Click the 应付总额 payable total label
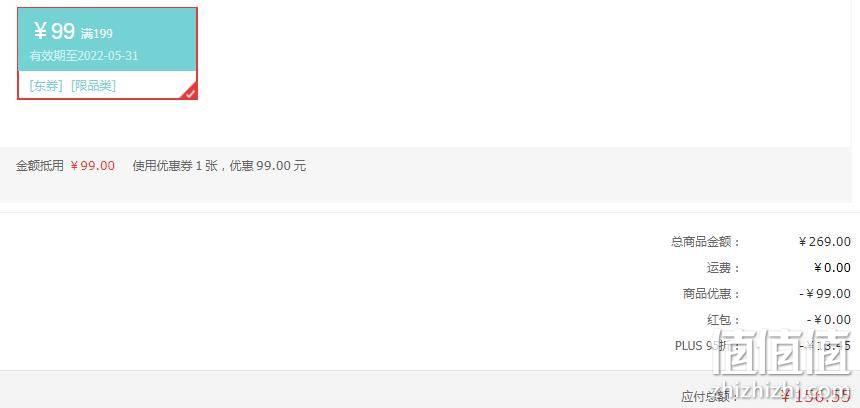The width and height of the screenshot is (860, 408). [x=711, y=396]
